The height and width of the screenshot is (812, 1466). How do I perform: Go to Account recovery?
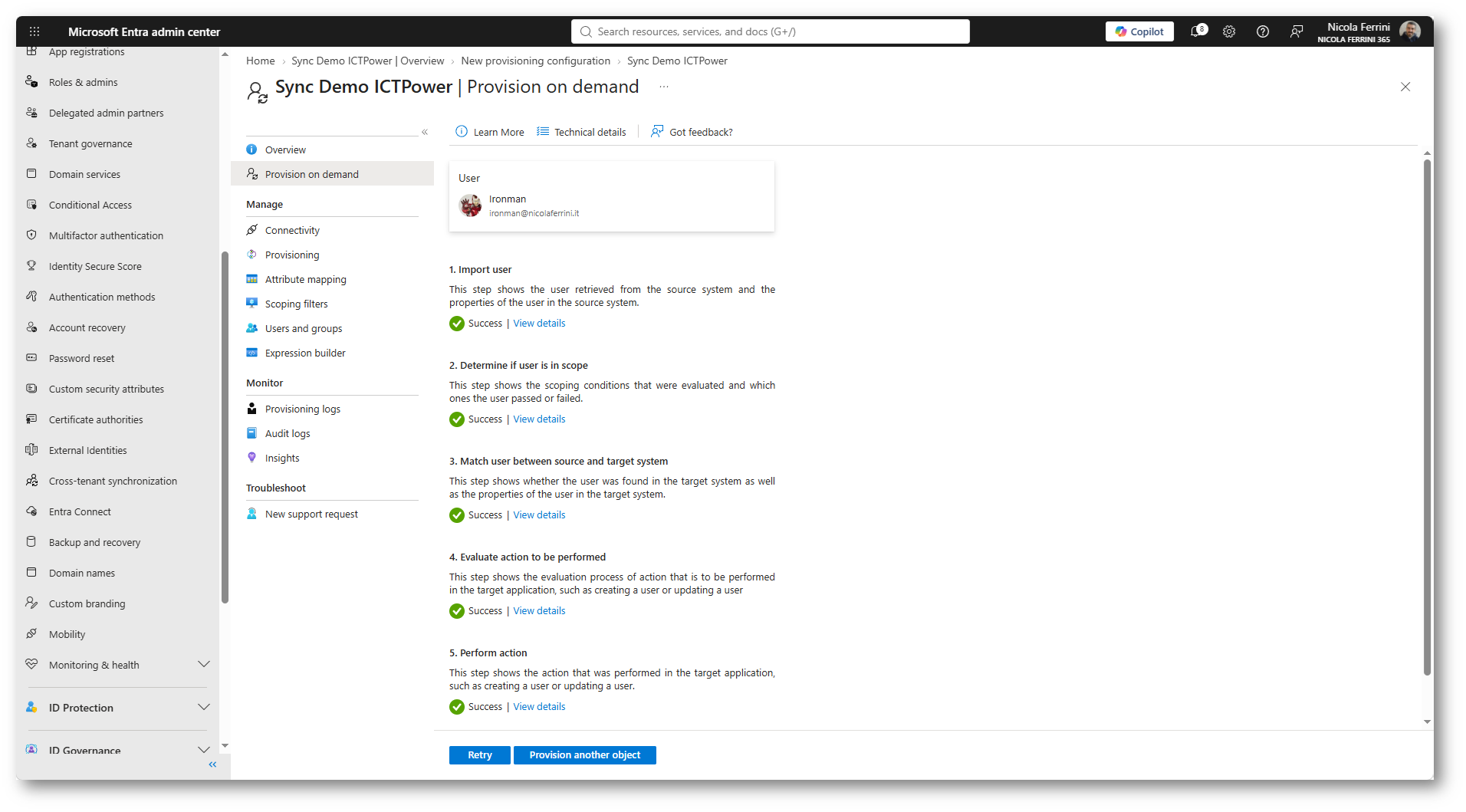click(x=87, y=327)
